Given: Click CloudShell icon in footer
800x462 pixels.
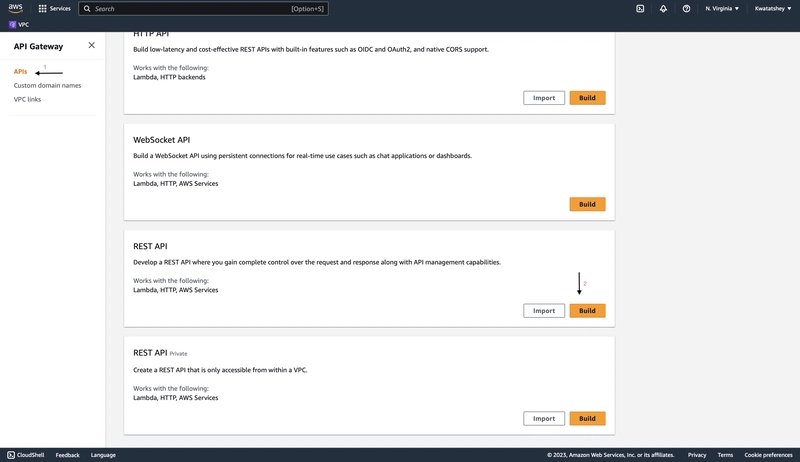Looking at the screenshot, I should pyautogui.click(x=11, y=455).
